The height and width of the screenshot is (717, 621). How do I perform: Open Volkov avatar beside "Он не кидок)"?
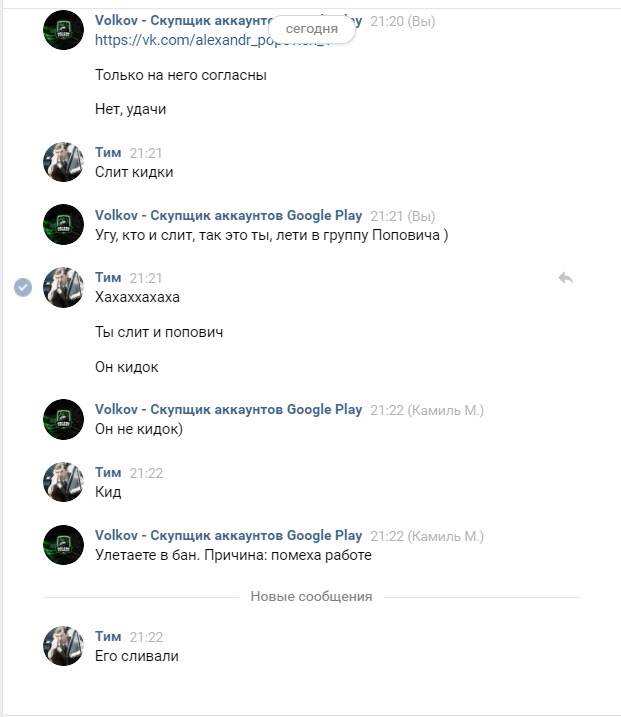tap(63, 419)
